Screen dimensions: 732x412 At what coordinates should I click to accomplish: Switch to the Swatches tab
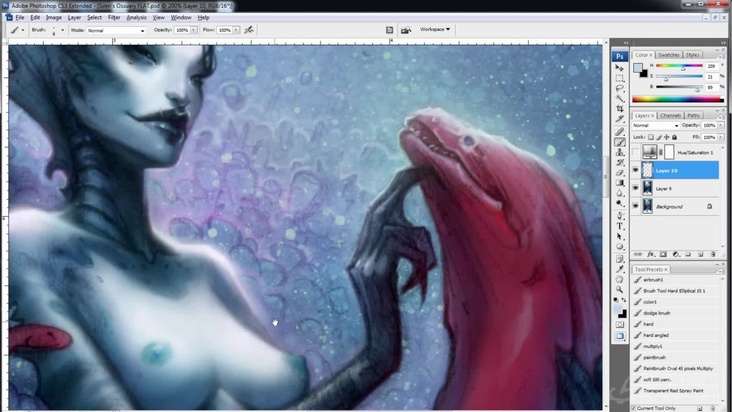point(669,55)
